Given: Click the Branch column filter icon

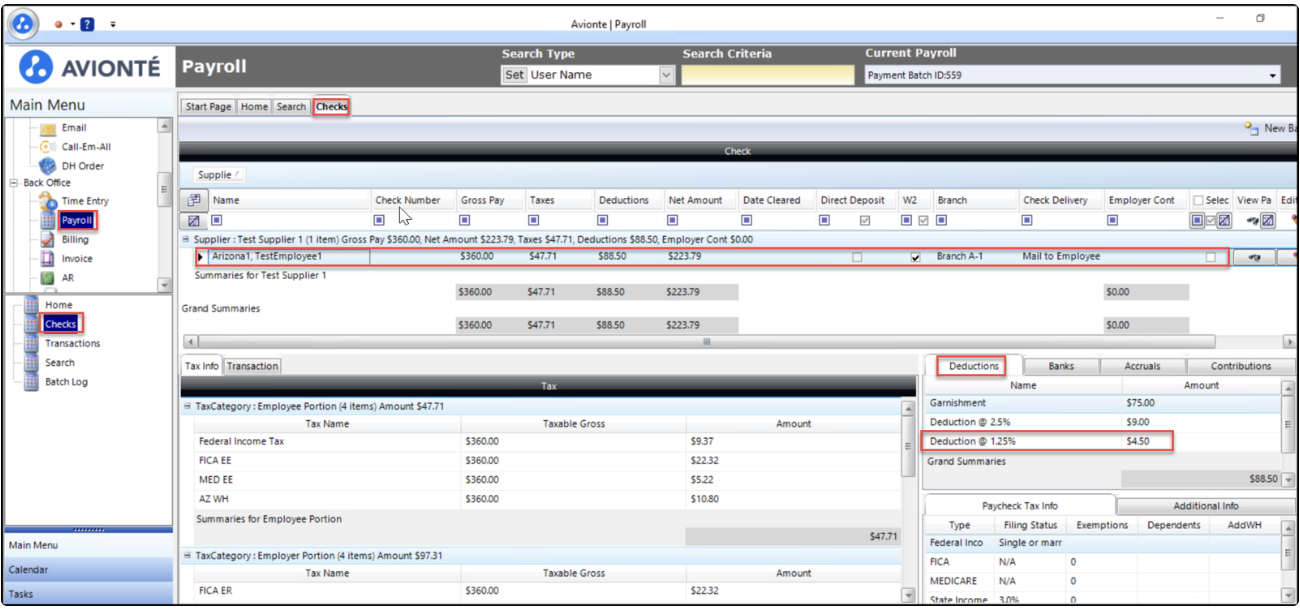Looking at the screenshot, I should 942,220.
